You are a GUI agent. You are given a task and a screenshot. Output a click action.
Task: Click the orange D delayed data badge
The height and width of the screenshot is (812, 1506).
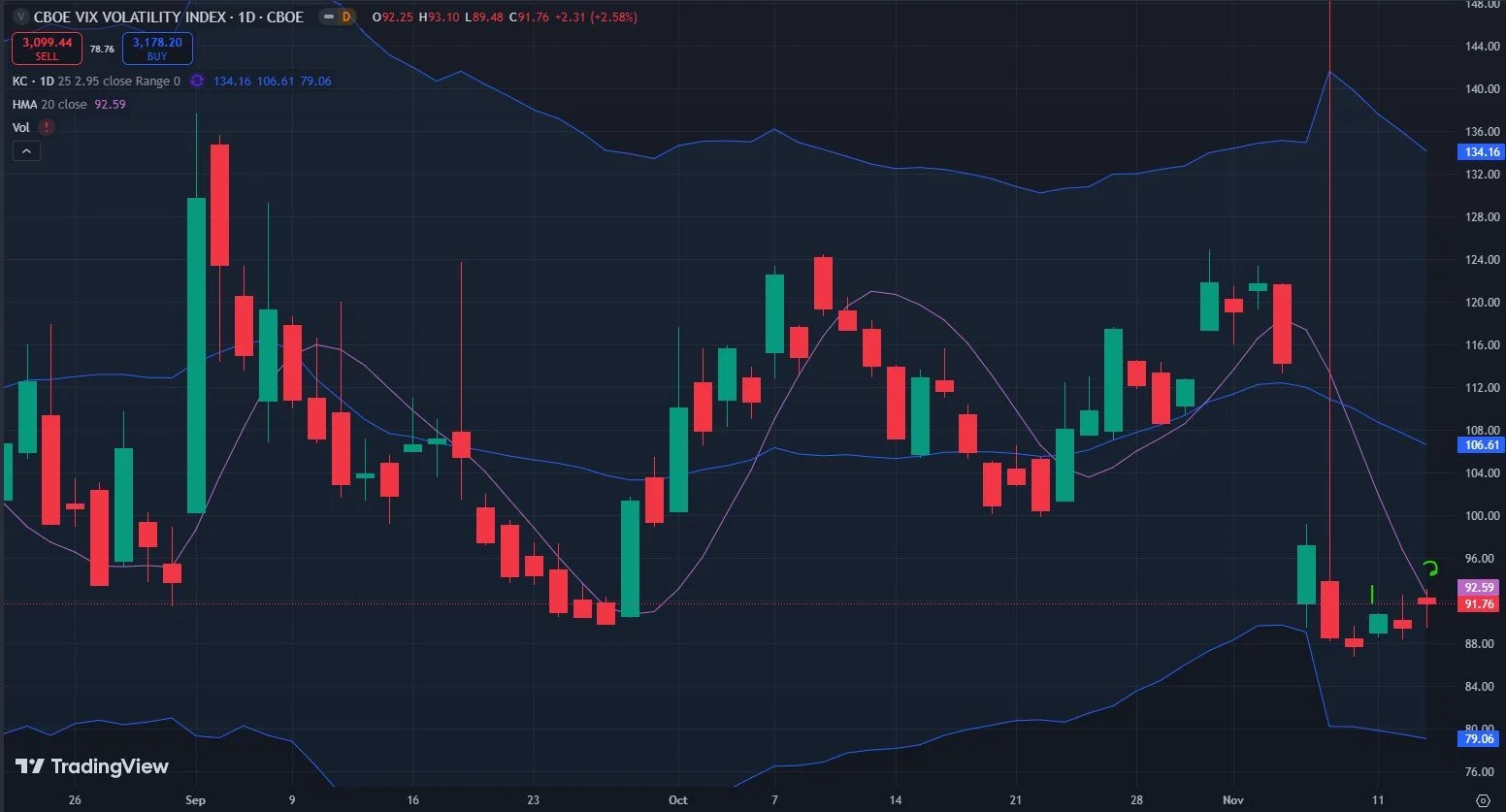tap(346, 16)
